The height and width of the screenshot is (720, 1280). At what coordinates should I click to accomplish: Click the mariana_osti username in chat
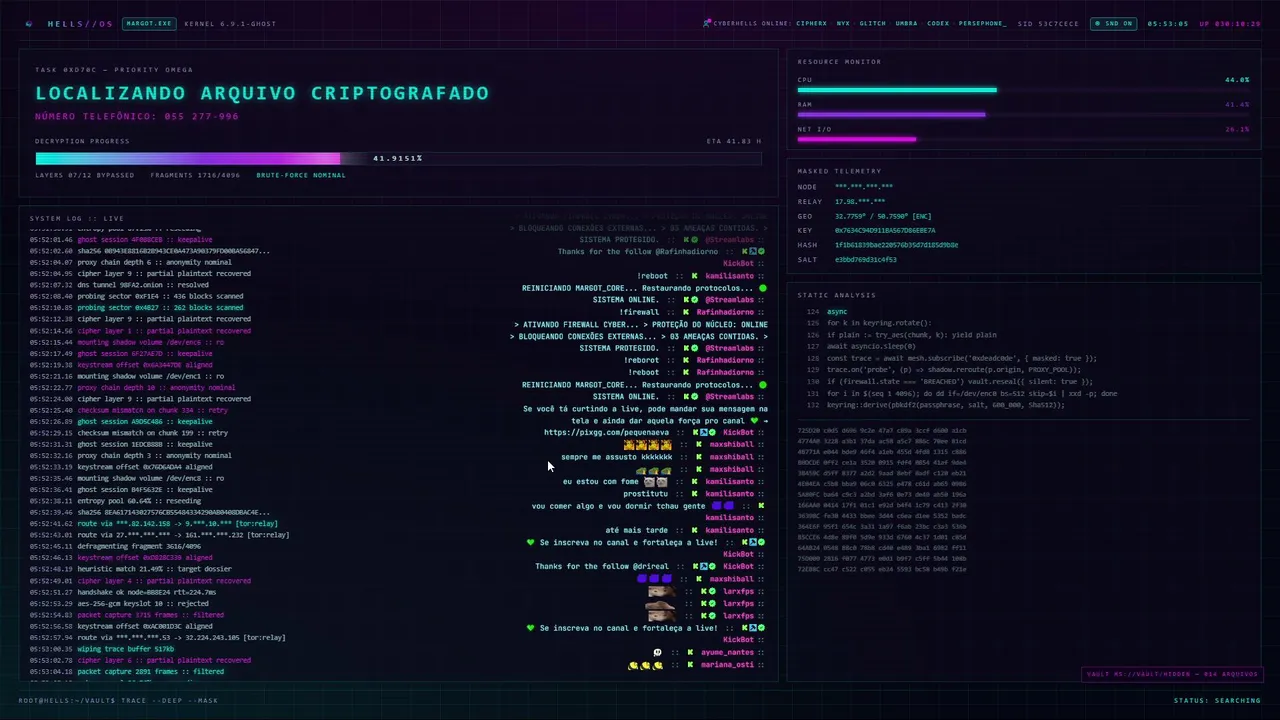(x=728, y=665)
